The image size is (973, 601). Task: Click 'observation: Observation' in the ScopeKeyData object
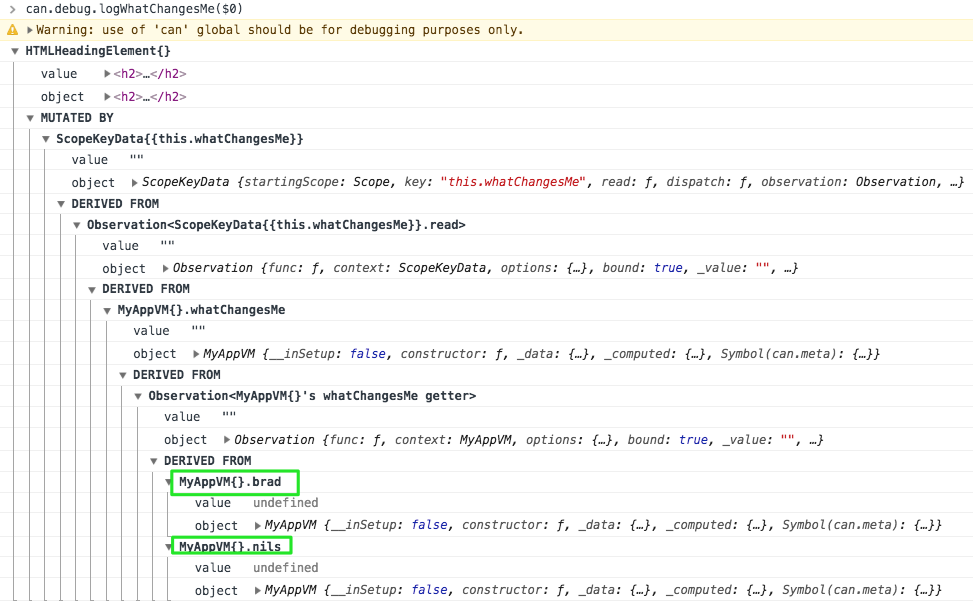[x=848, y=182]
